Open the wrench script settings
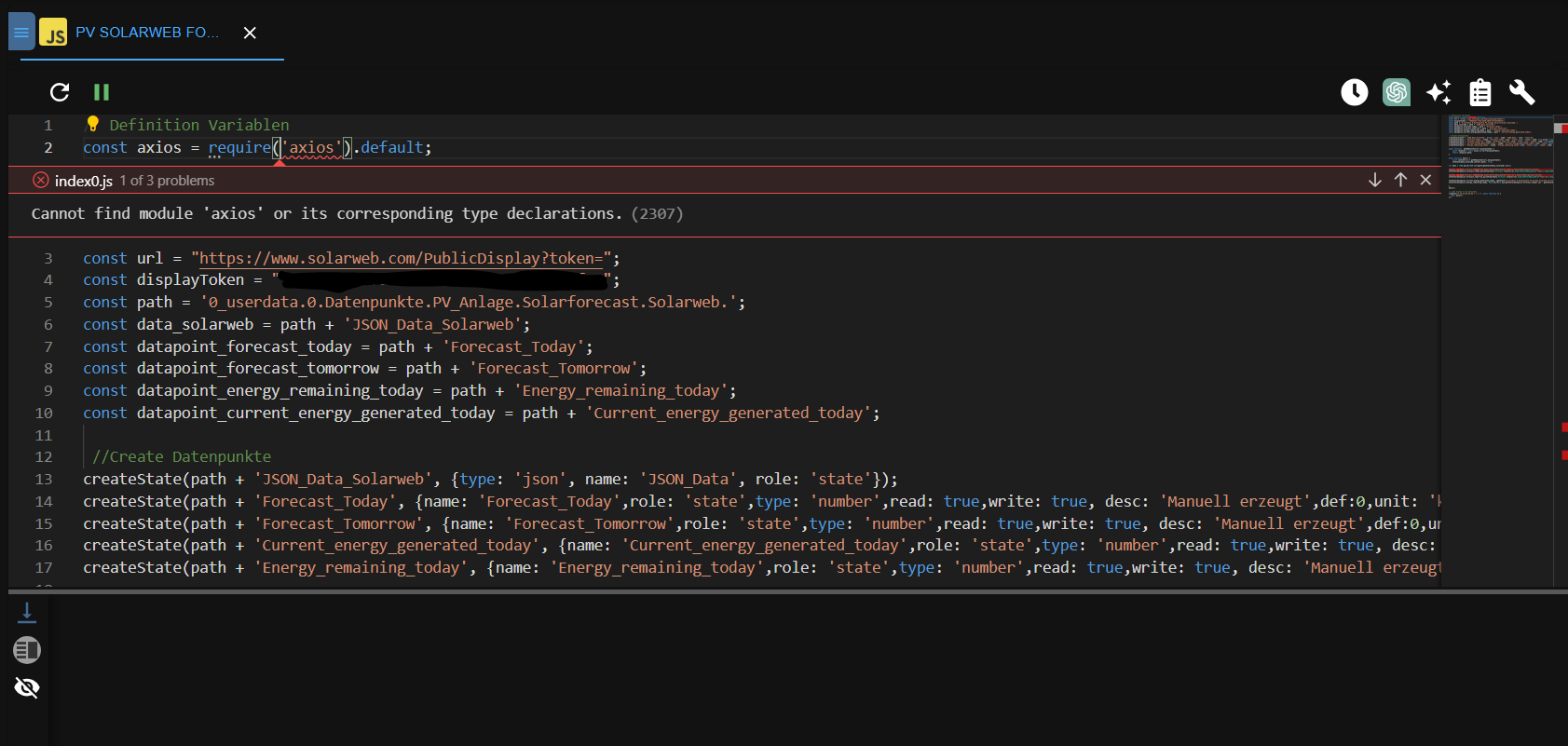1568x746 pixels. [x=1522, y=92]
